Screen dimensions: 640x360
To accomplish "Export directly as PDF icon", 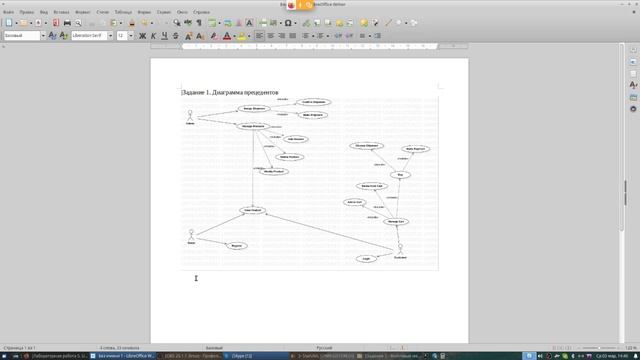I will click(x=56, y=23).
